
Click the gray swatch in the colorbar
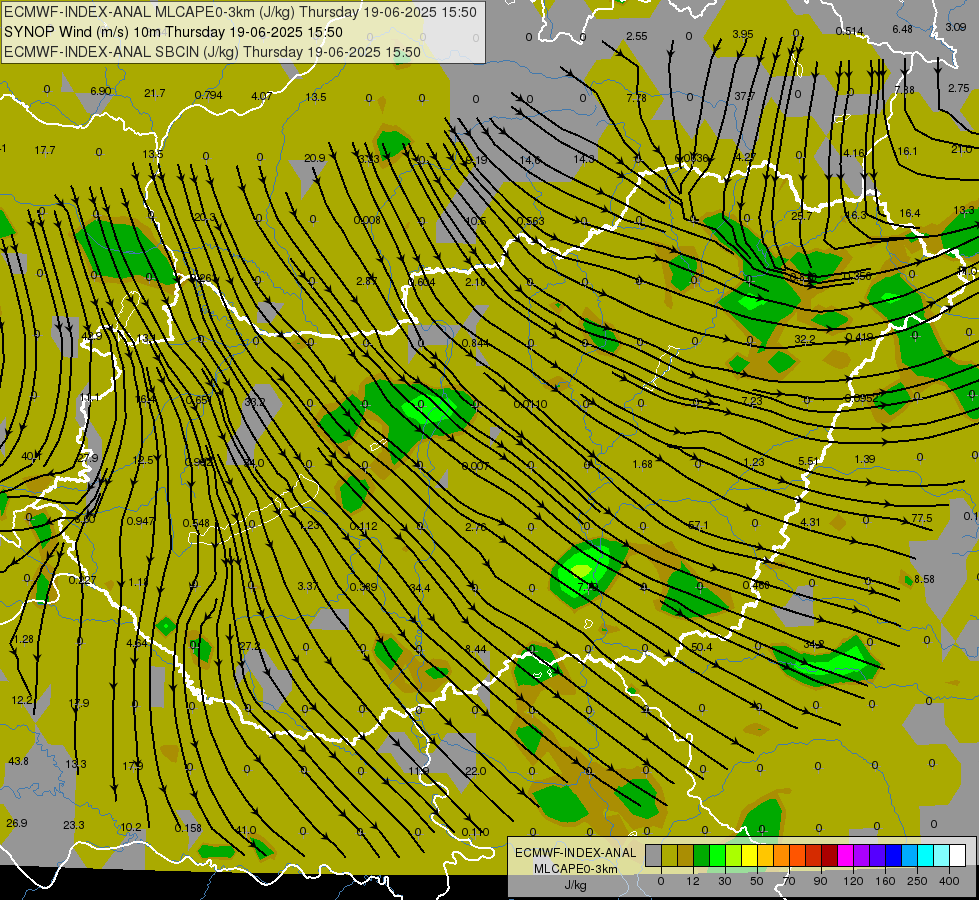click(x=653, y=856)
